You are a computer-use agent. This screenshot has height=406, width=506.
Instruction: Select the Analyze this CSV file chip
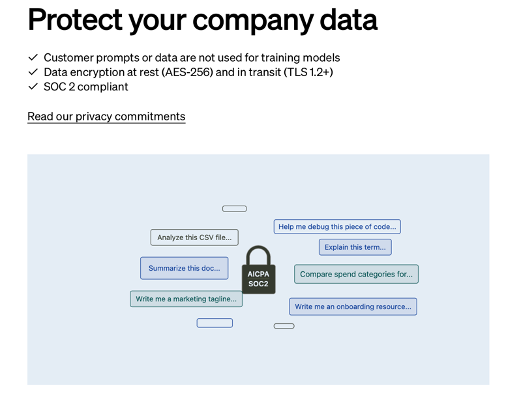coord(194,237)
